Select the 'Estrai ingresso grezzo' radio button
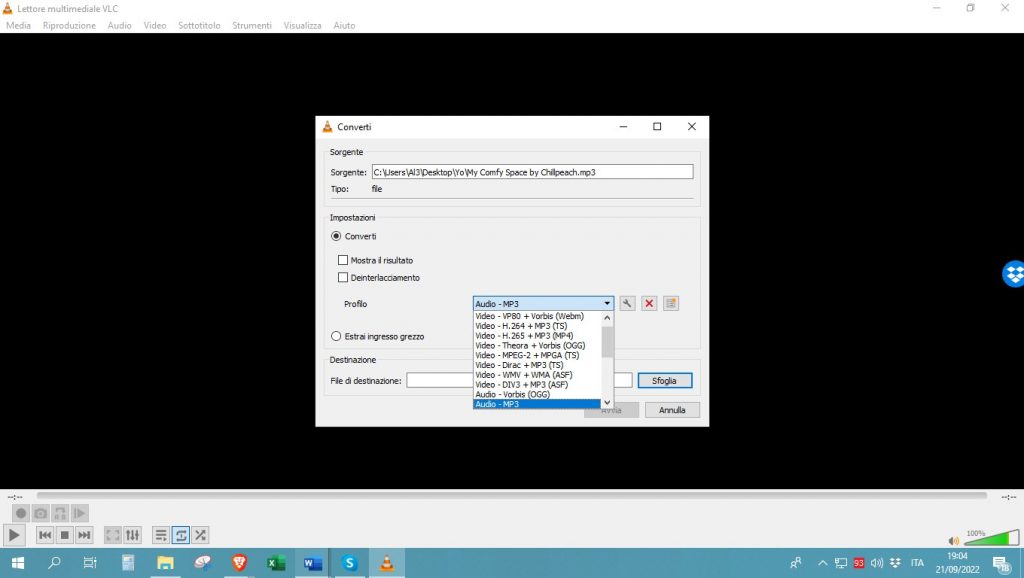The width and height of the screenshot is (1024, 578). click(336, 337)
